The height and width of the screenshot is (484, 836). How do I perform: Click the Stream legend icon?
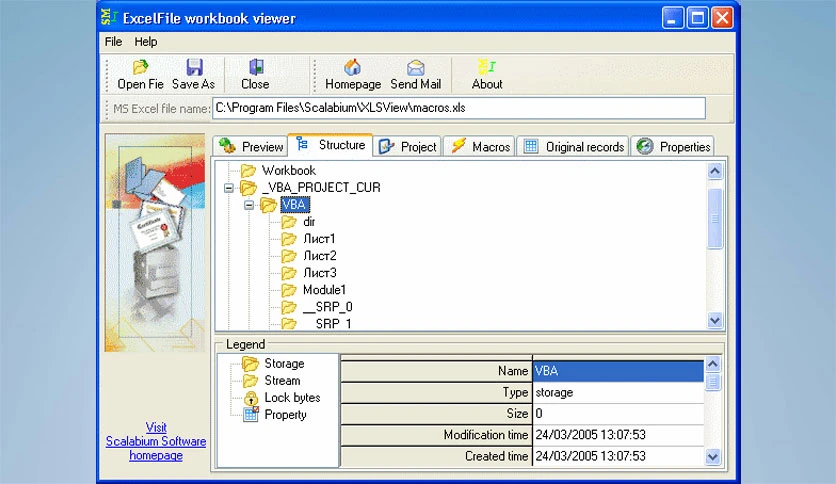pyautogui.click(x=250, y=381)
